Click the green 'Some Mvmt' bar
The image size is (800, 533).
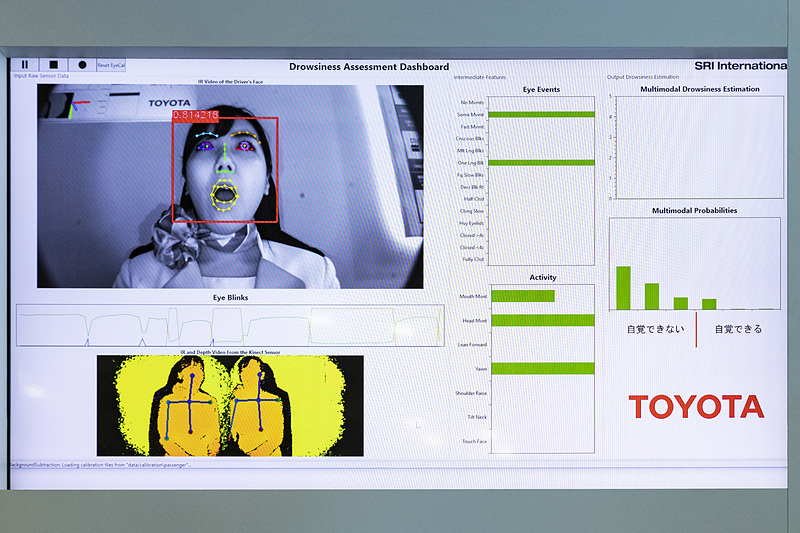pos(541,114)
